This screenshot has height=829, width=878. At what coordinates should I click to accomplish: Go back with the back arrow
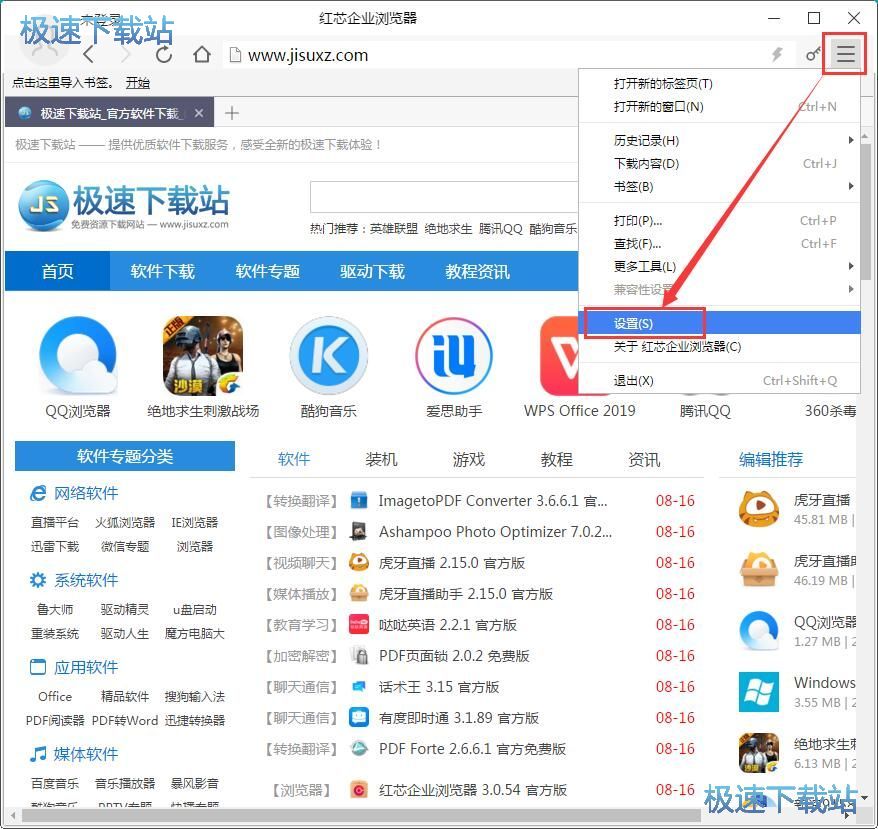point(88,54)
